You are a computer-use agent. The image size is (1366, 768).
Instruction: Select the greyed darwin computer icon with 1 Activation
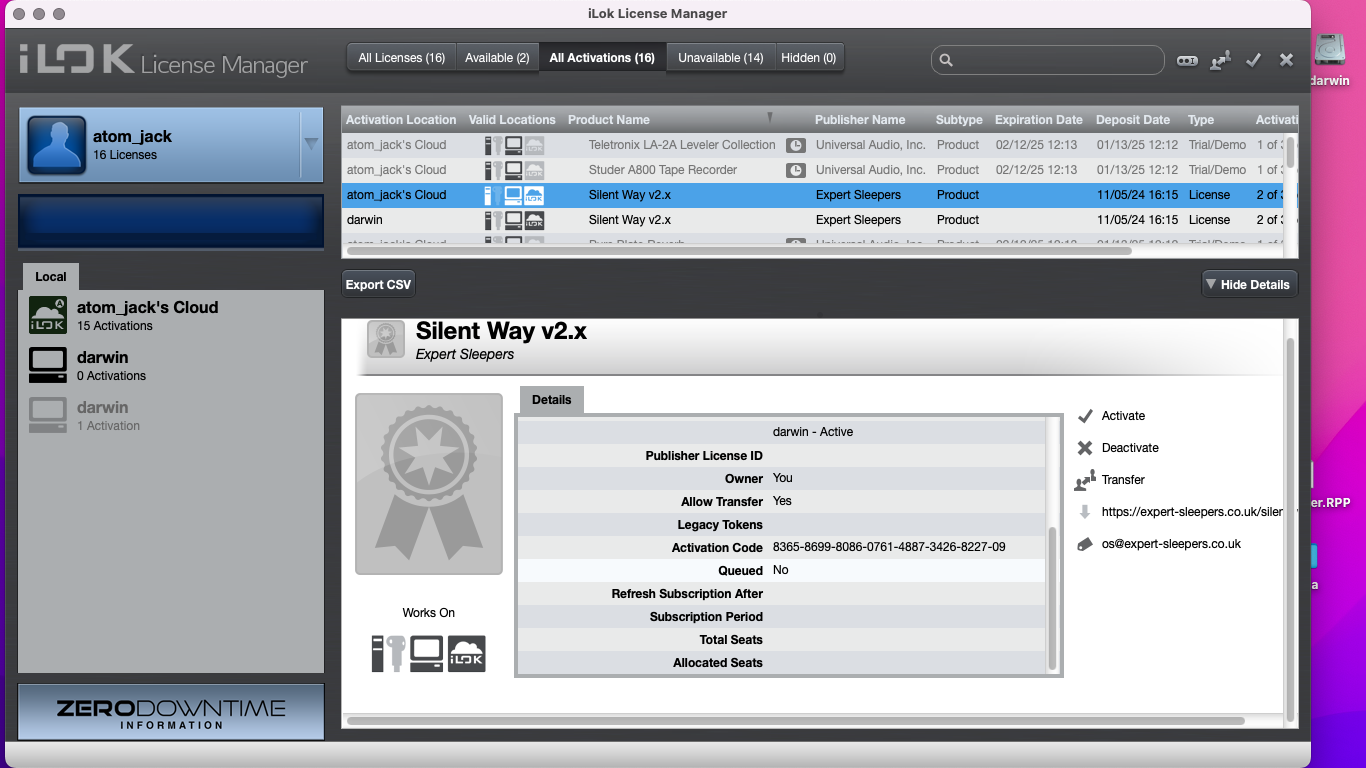[48, 415]
